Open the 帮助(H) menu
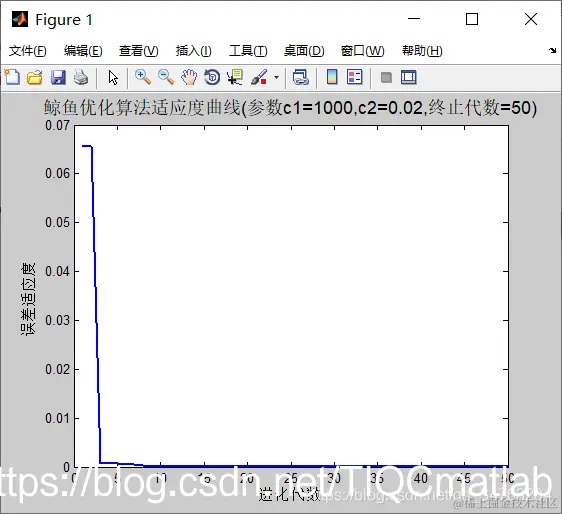Image resolution: width=562 pixels, height=514 pixels. (x=422, y=51)
